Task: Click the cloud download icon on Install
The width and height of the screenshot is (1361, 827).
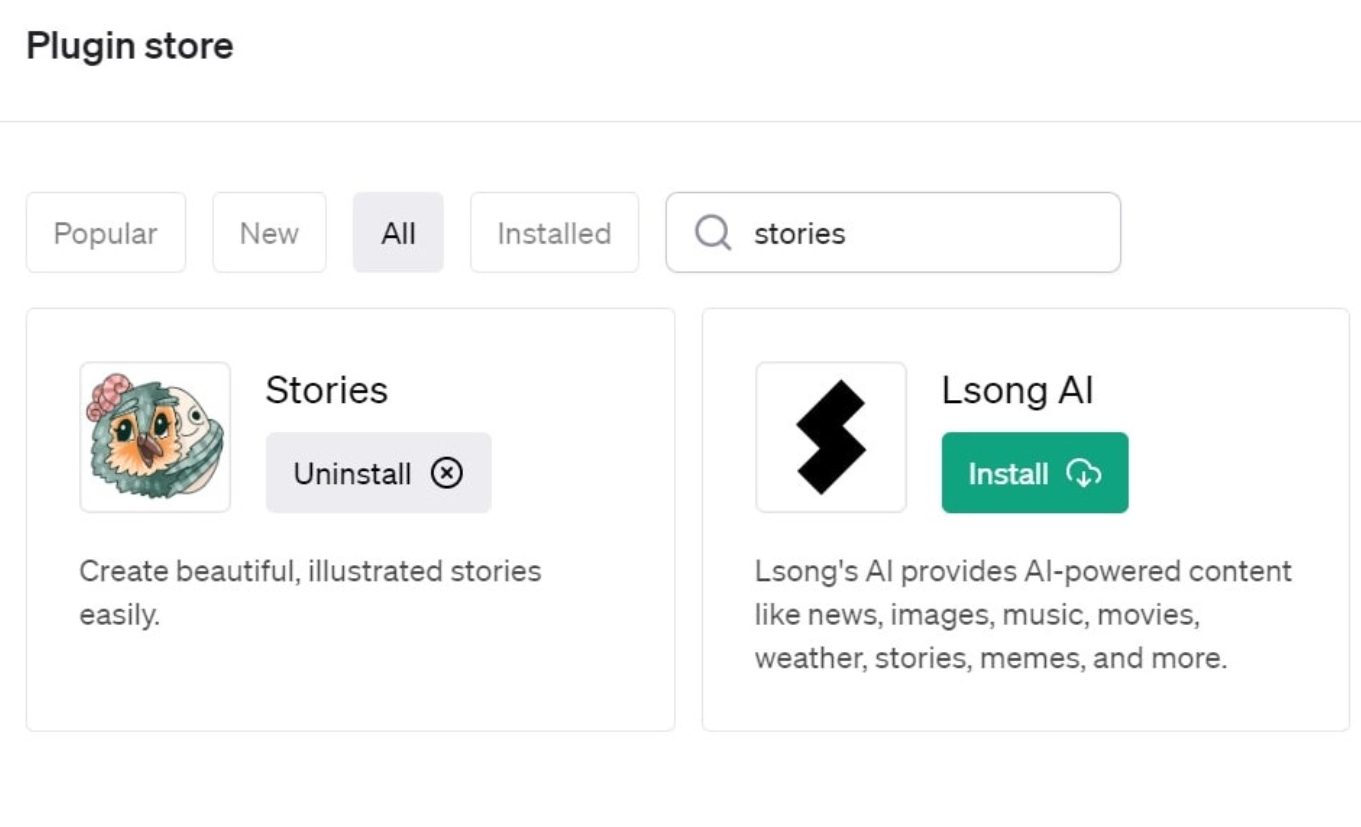Action: click(1084, 473)
